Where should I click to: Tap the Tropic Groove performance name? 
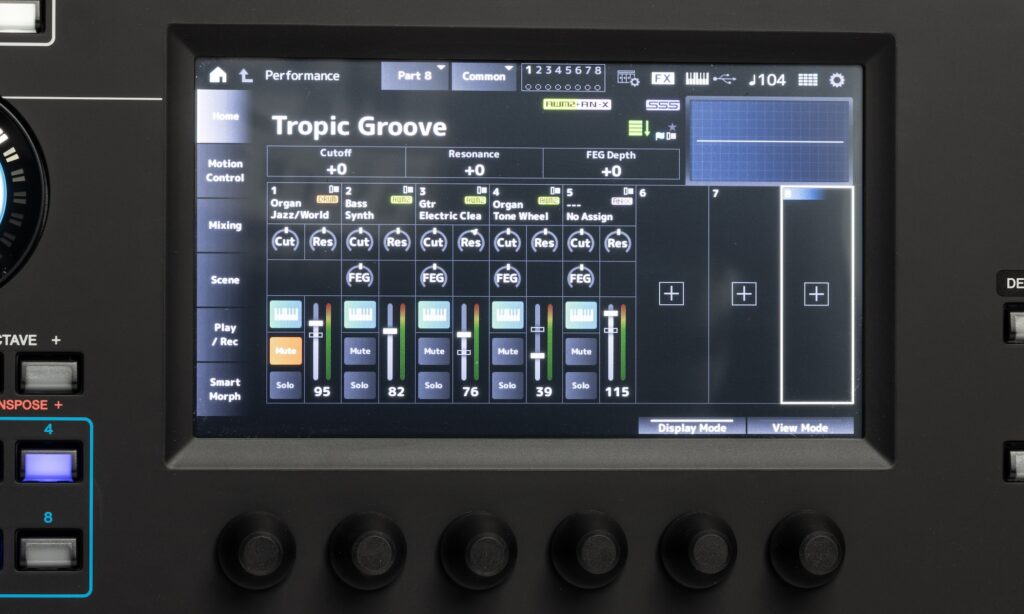(x=359, y=127)
